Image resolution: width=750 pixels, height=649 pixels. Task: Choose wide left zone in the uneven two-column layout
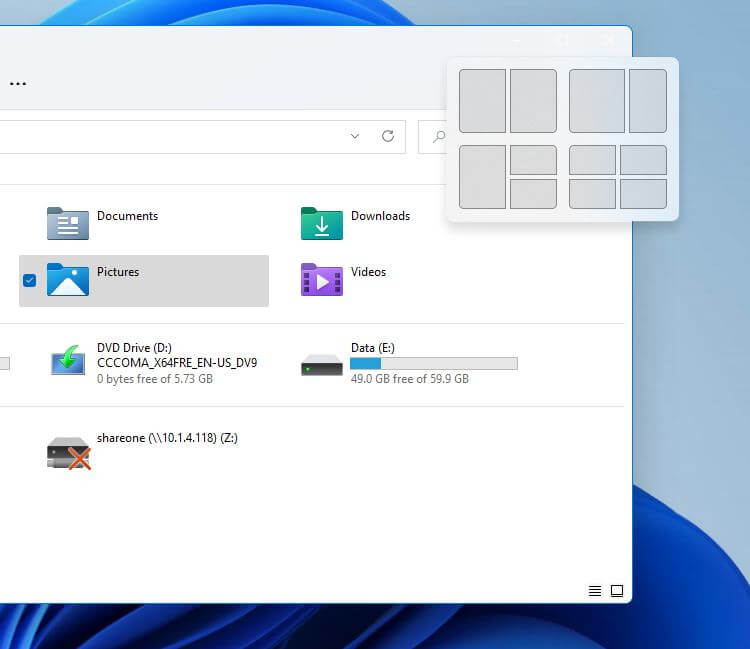coord(596,101)
